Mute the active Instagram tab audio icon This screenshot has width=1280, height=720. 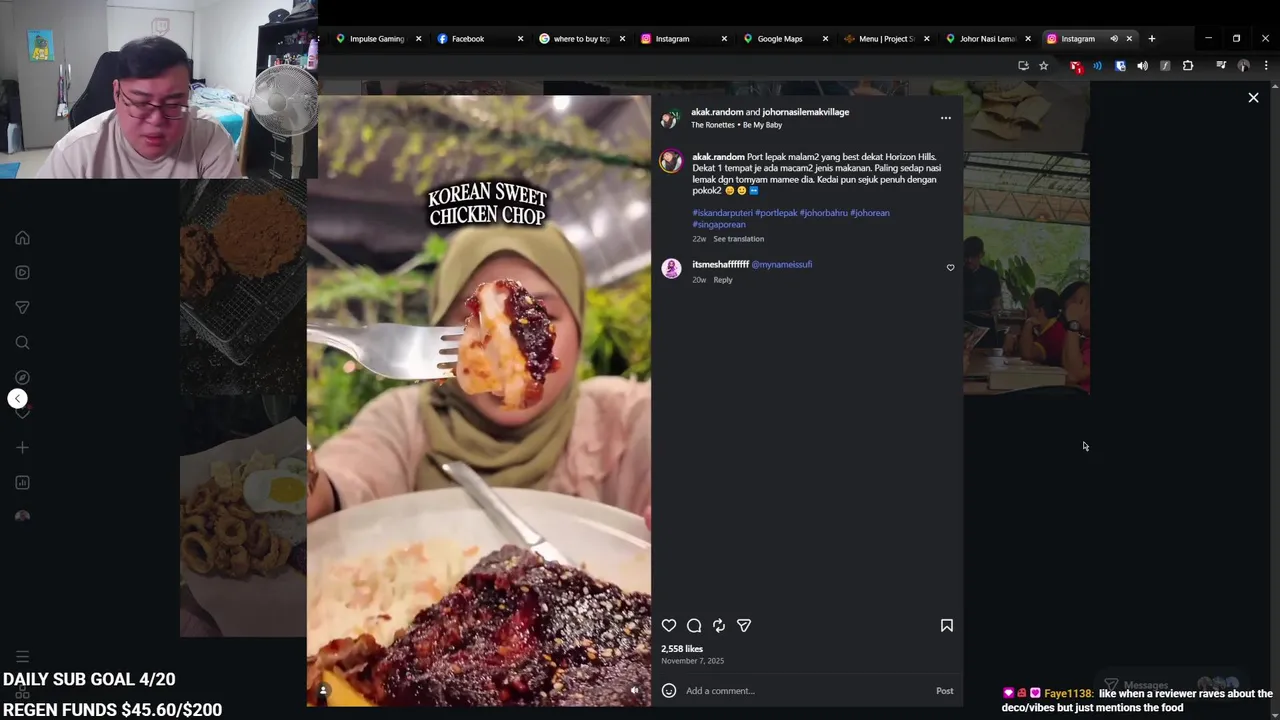(x=1114, y=39)
